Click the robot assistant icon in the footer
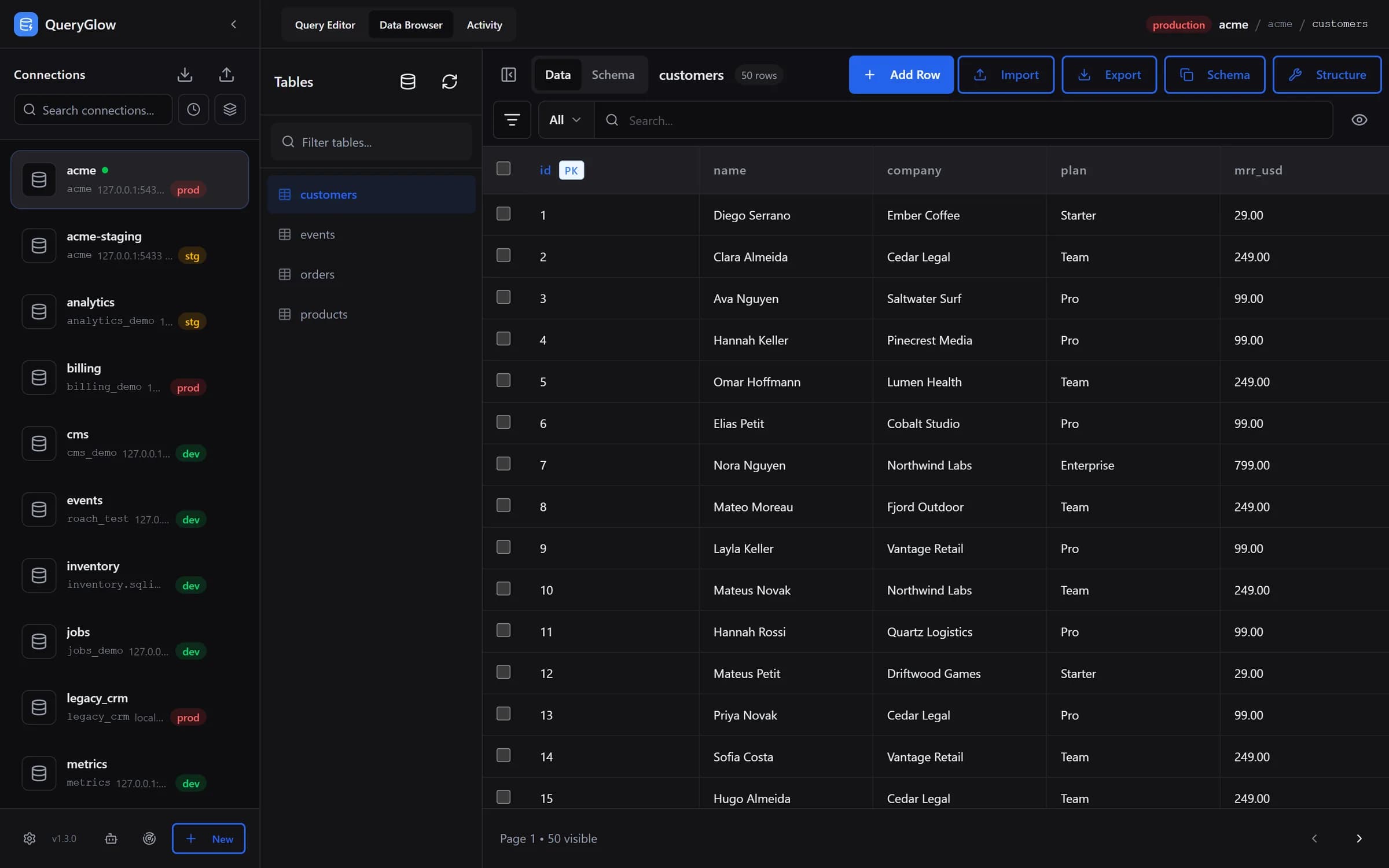Screen dimensions: 1389x868 coord(111,838)
